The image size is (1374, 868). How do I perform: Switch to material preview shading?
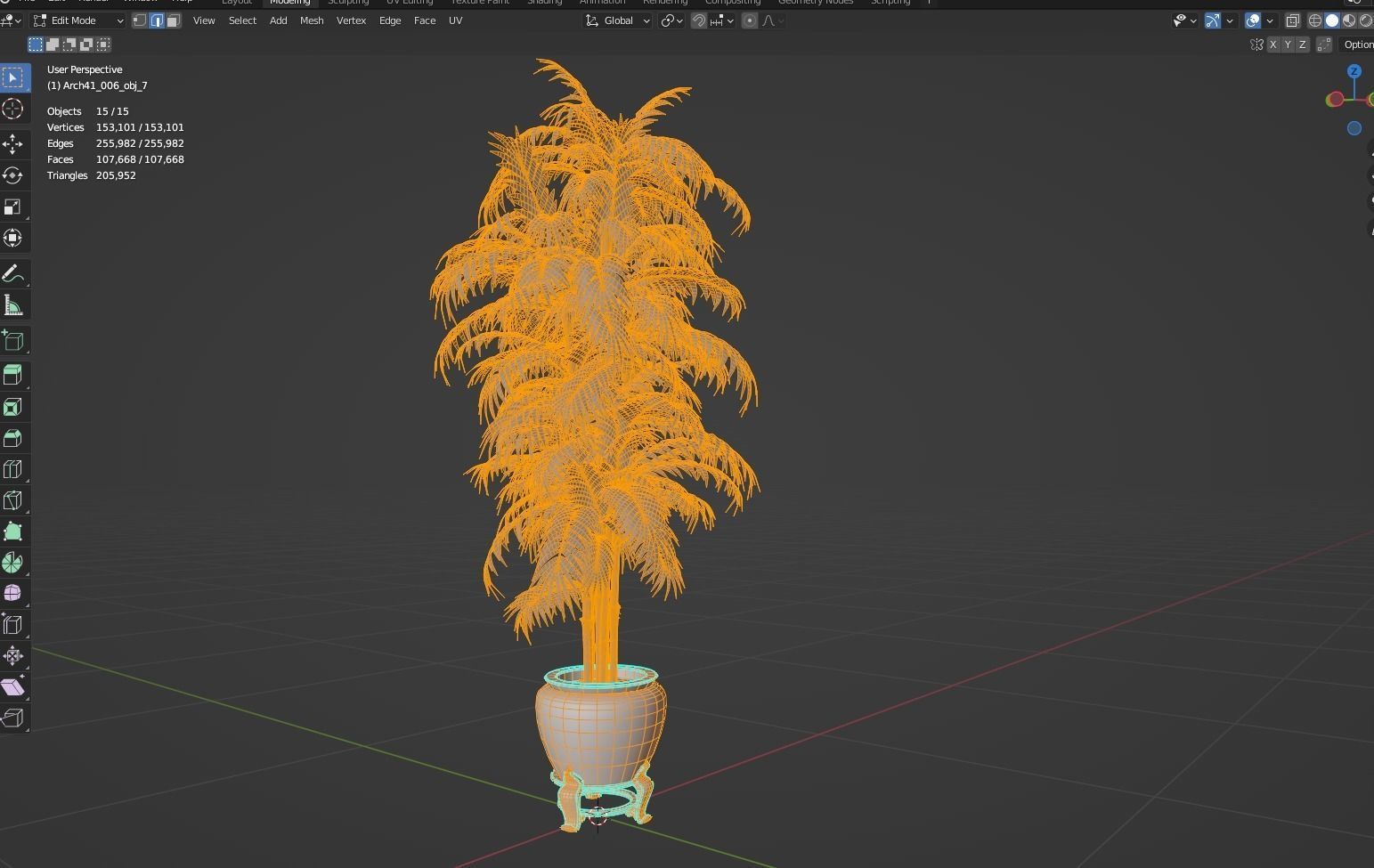pos(1349,20)
